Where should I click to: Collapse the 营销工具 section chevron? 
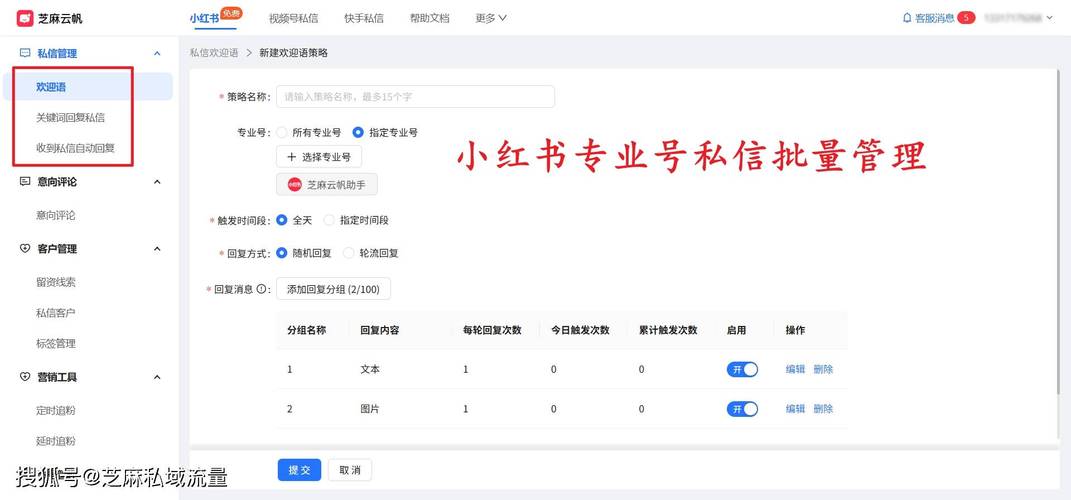(x=157, y=377)
